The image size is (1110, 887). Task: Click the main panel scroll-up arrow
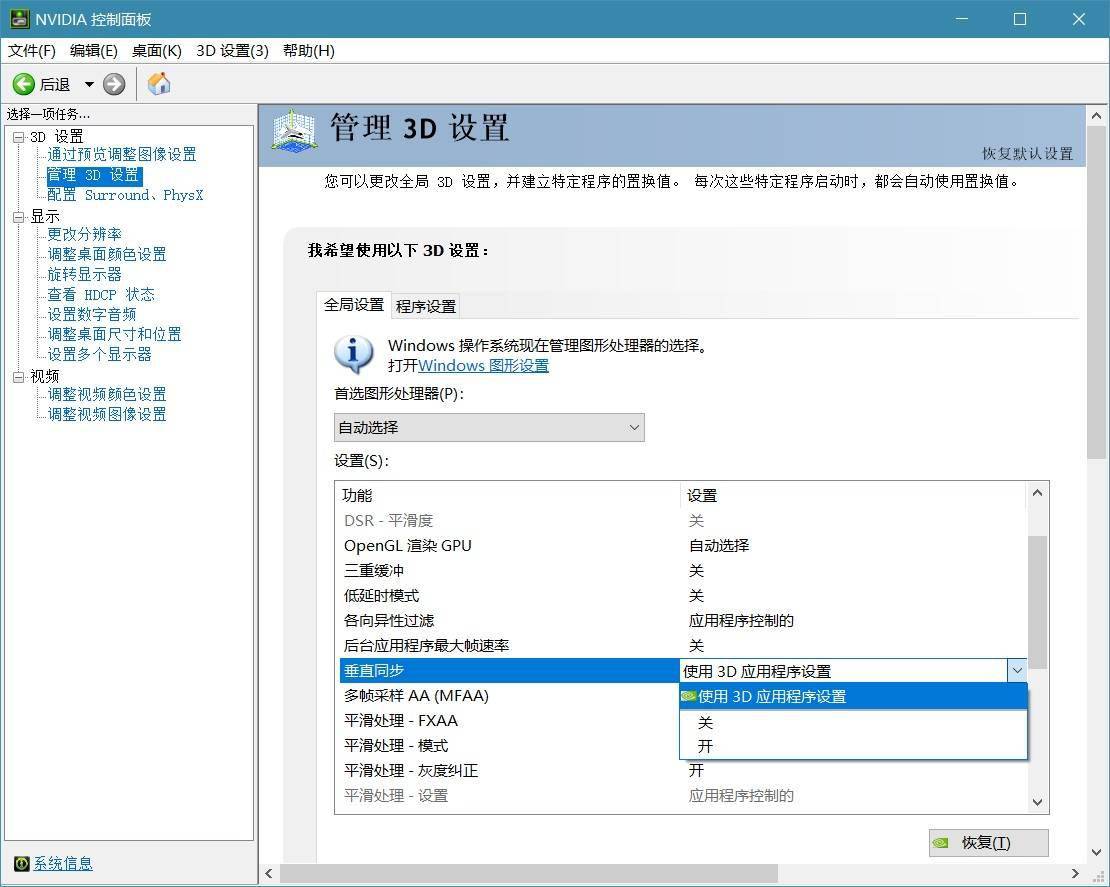tap(1096, 115)
